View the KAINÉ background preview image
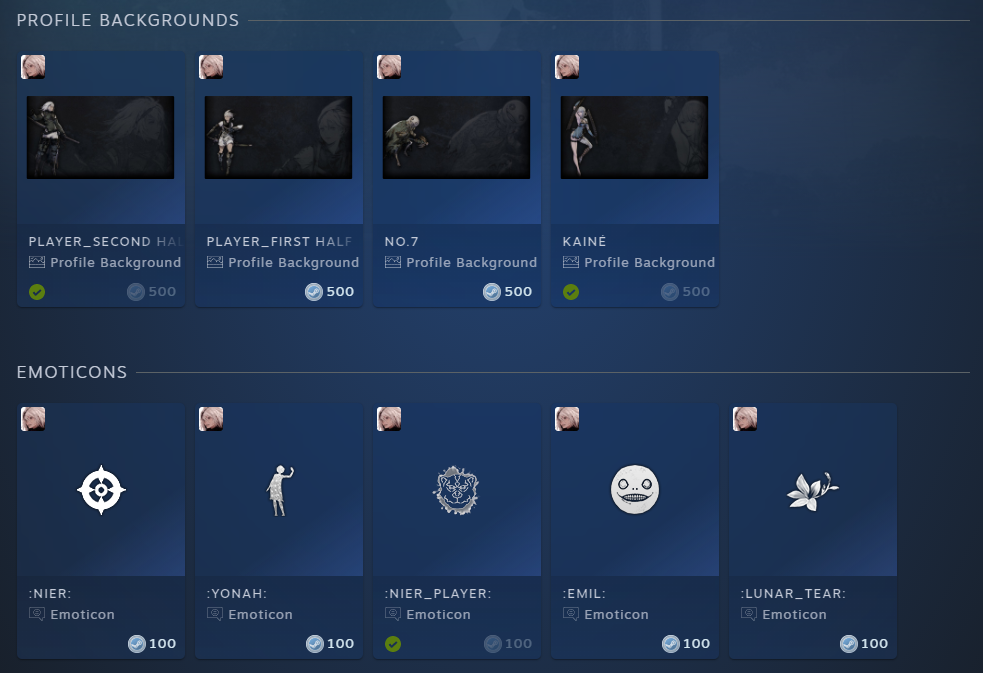Viewport: 983px width, 673px height. pyautogui.click(x=634, y=137)
